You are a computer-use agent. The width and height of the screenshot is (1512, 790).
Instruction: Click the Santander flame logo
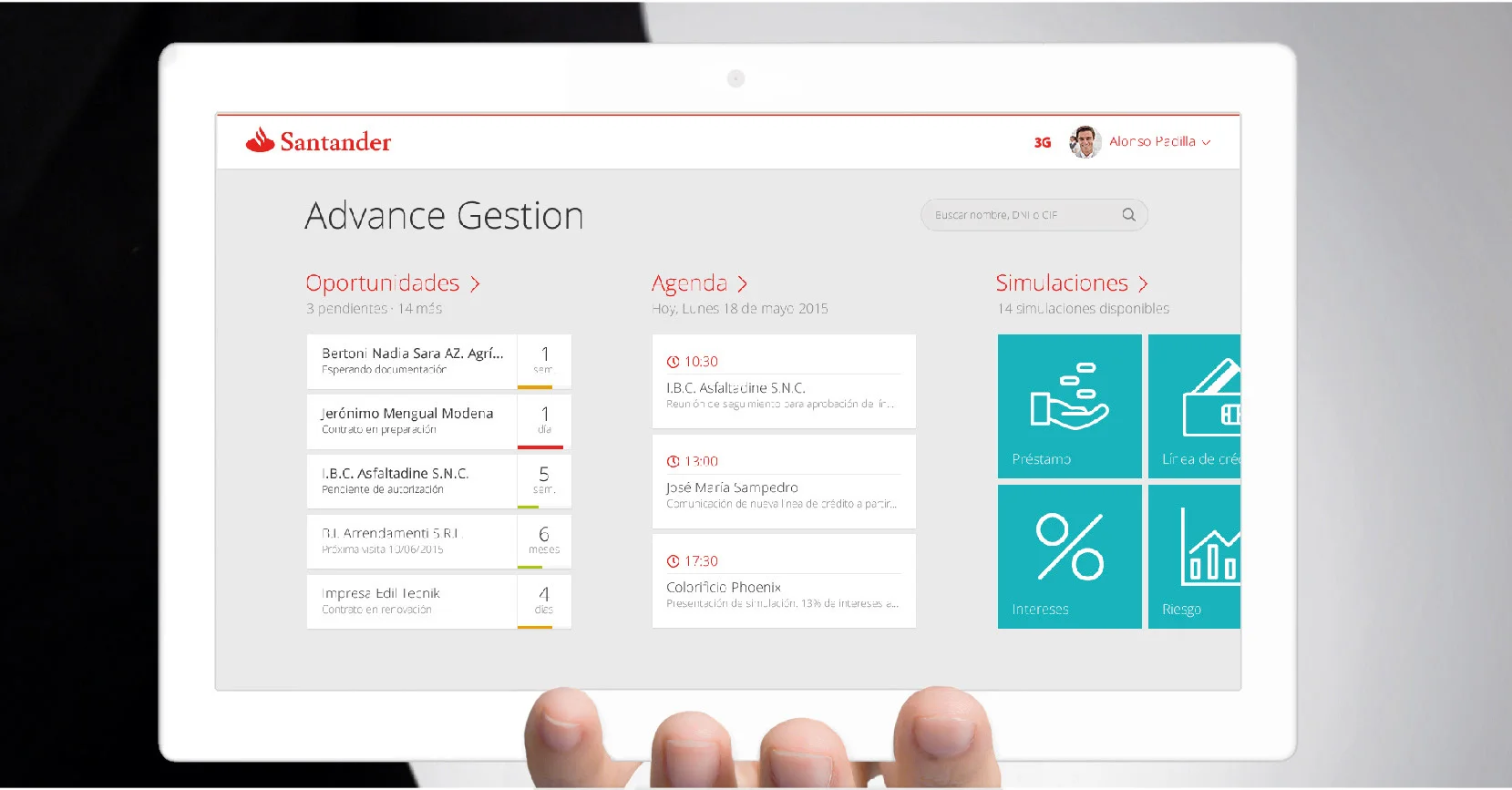[260, 139]
